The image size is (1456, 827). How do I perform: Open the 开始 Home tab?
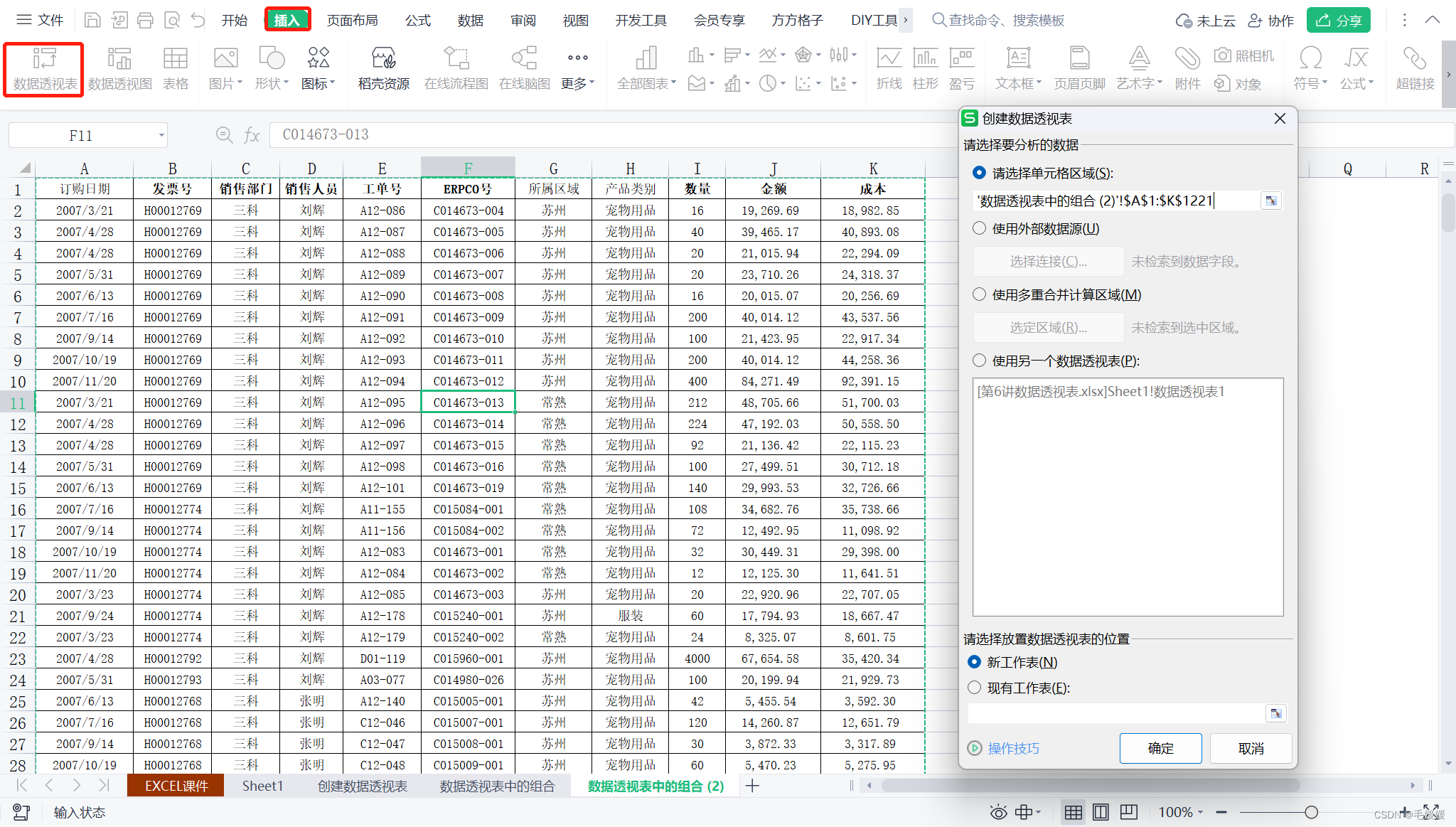coord(235,20)
